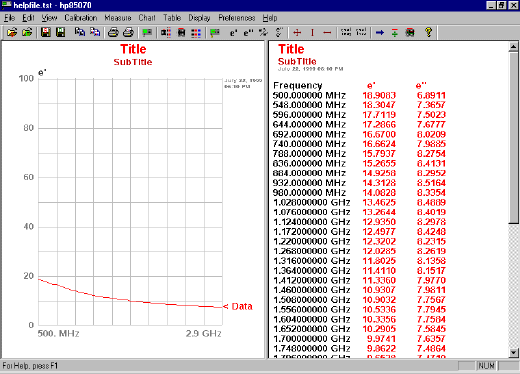
Task: Click the red horizontal line marker icon
Action: [327, 32]
